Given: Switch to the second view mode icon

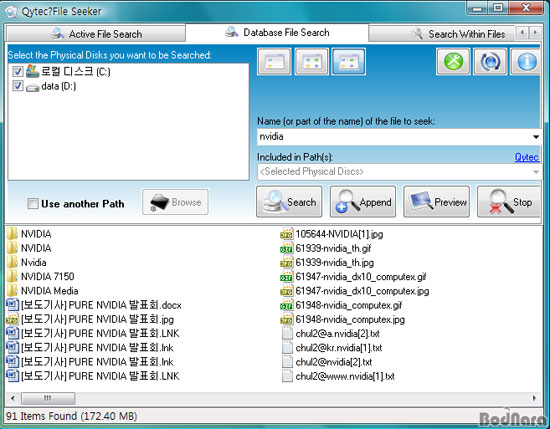Looking at the screenshot, I should tap(311, 62).
